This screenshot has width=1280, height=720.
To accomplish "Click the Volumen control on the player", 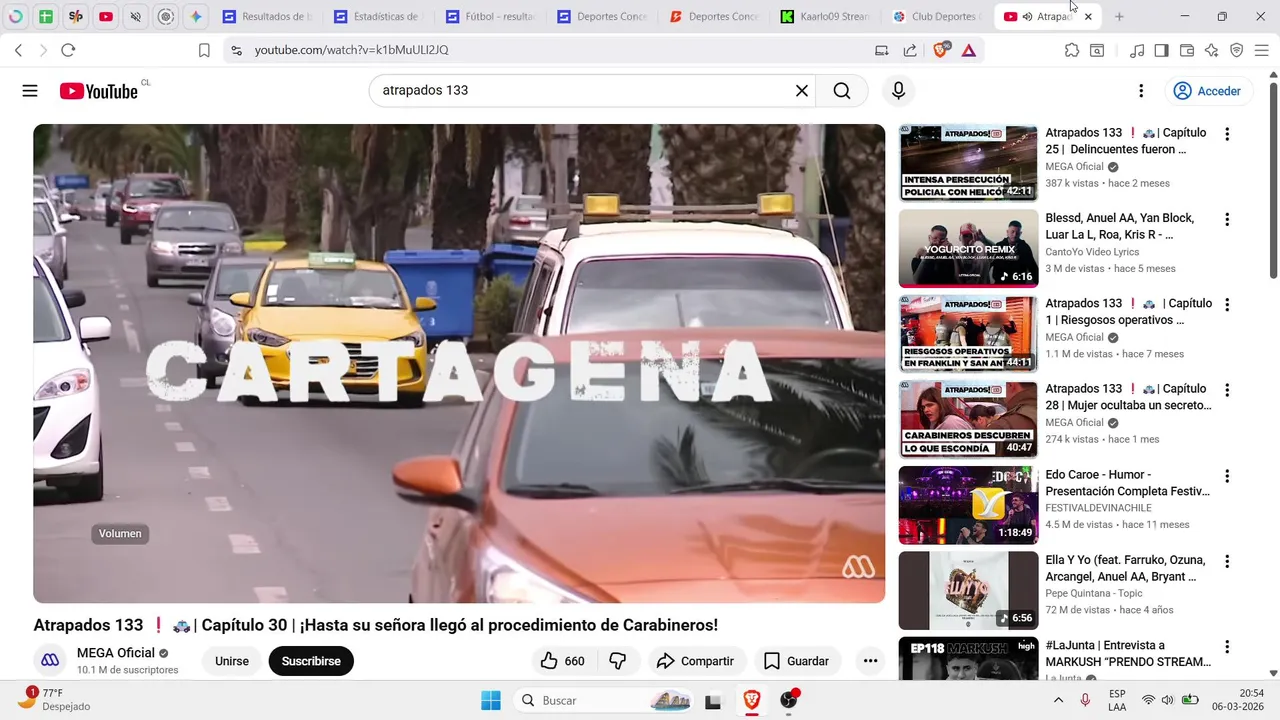I will [x=120, y=534].
